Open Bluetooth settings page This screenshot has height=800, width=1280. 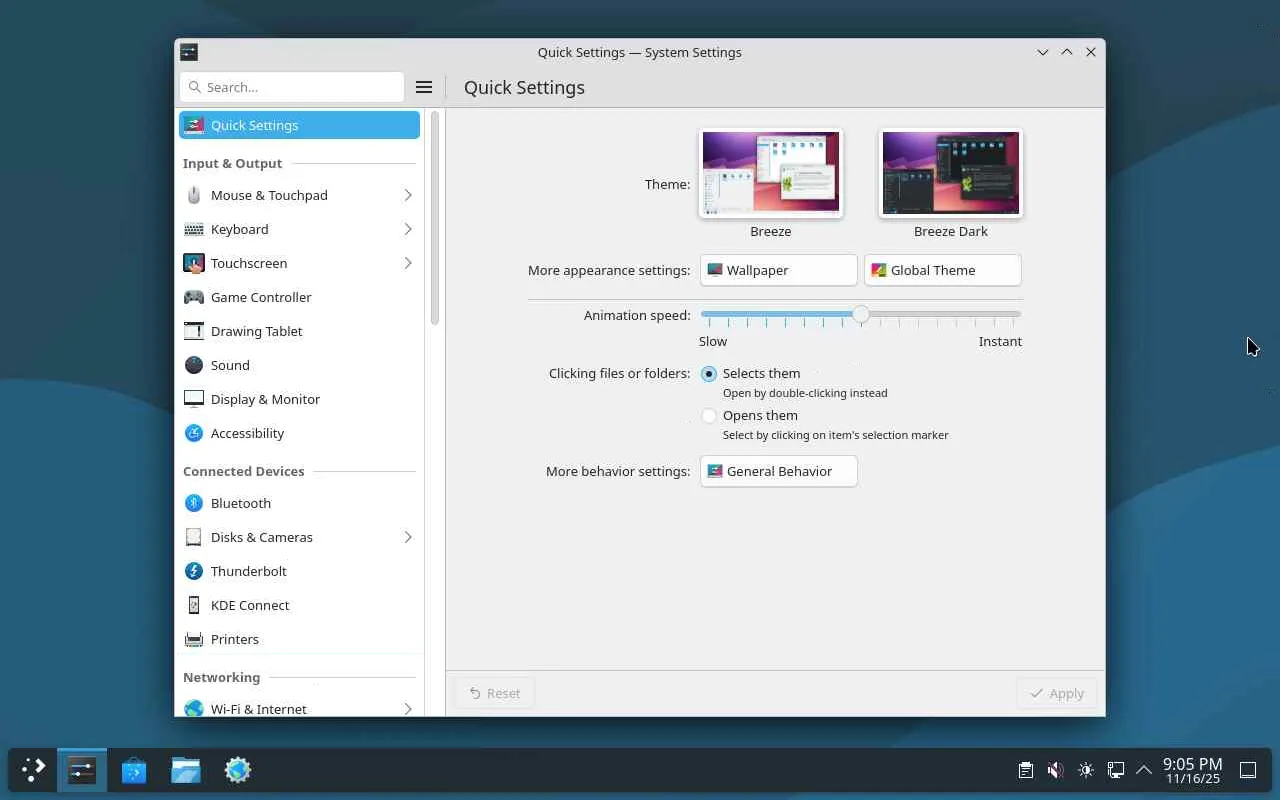pyautogui.click(x=299, y=503)
